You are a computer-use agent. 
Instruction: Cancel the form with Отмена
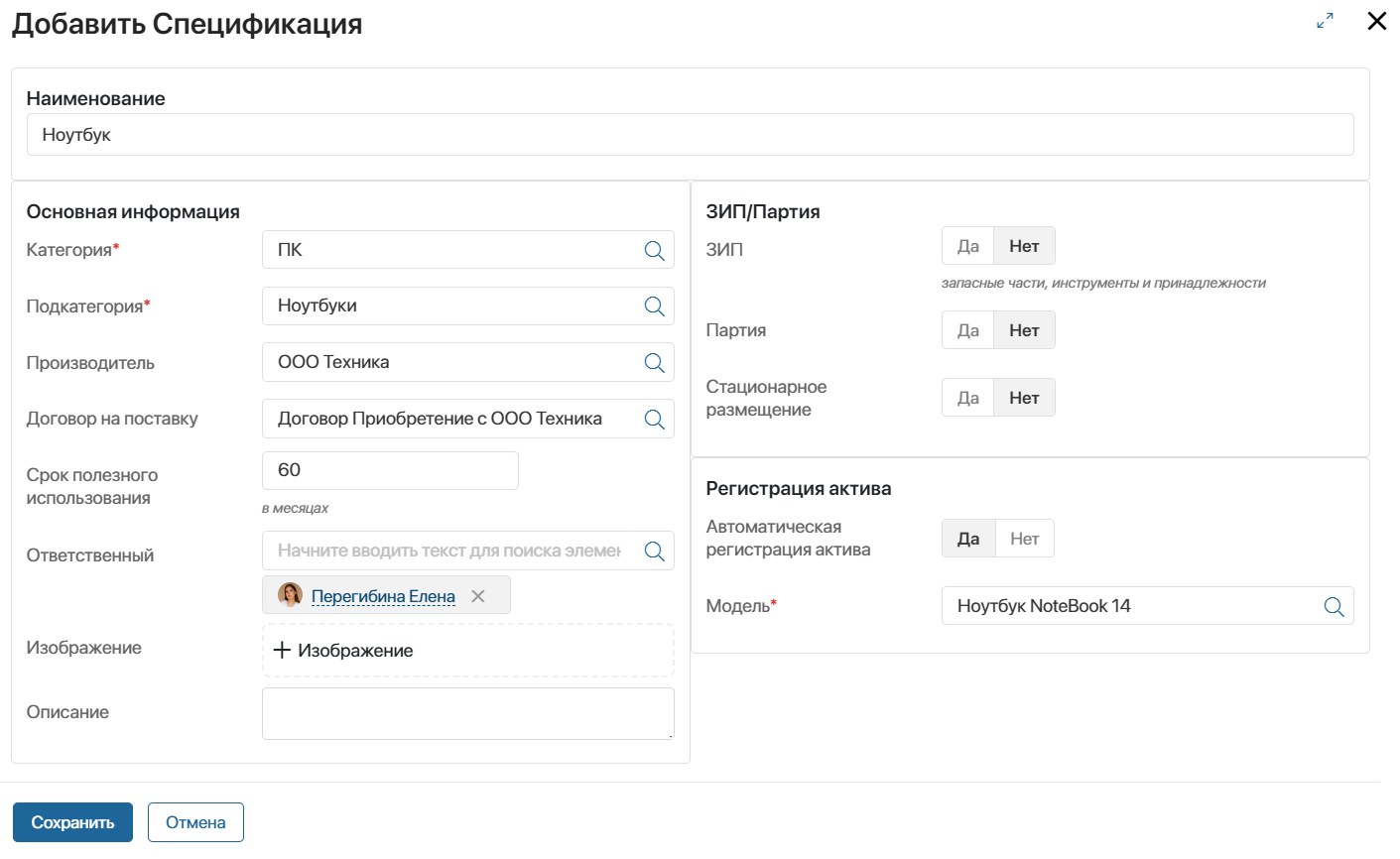click(x=195, y=822)
